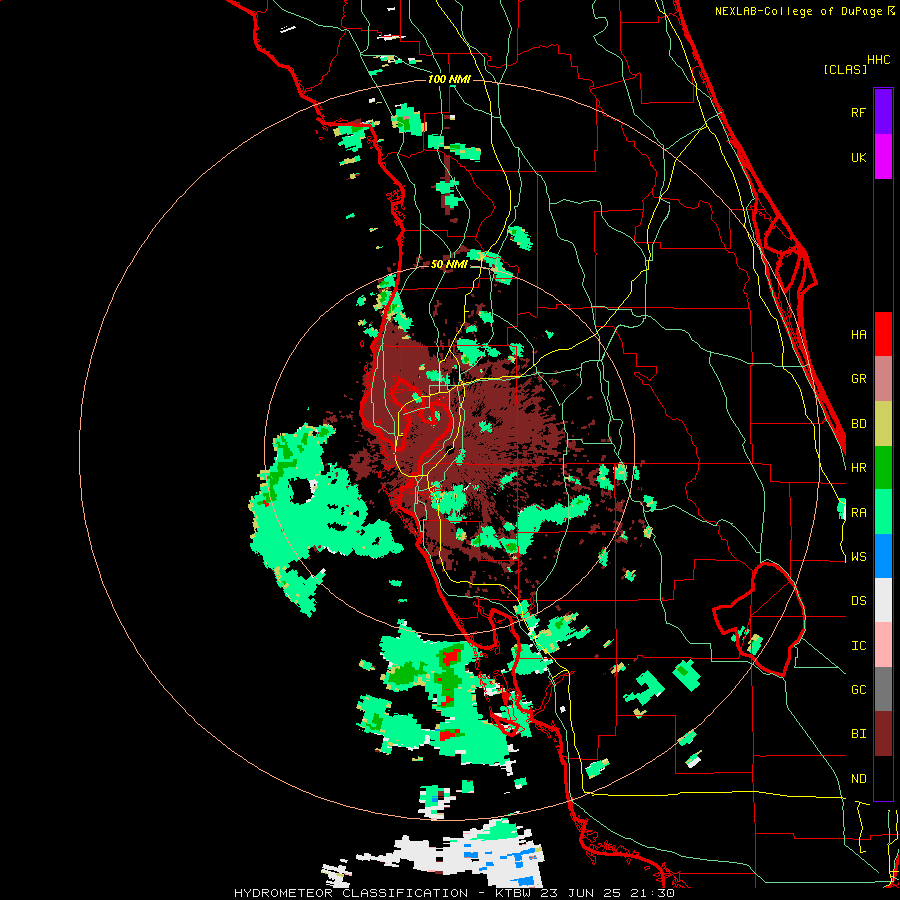Click the "RF" legend label
The height and width of the screenshot is (900, 900).
point(858,113)
